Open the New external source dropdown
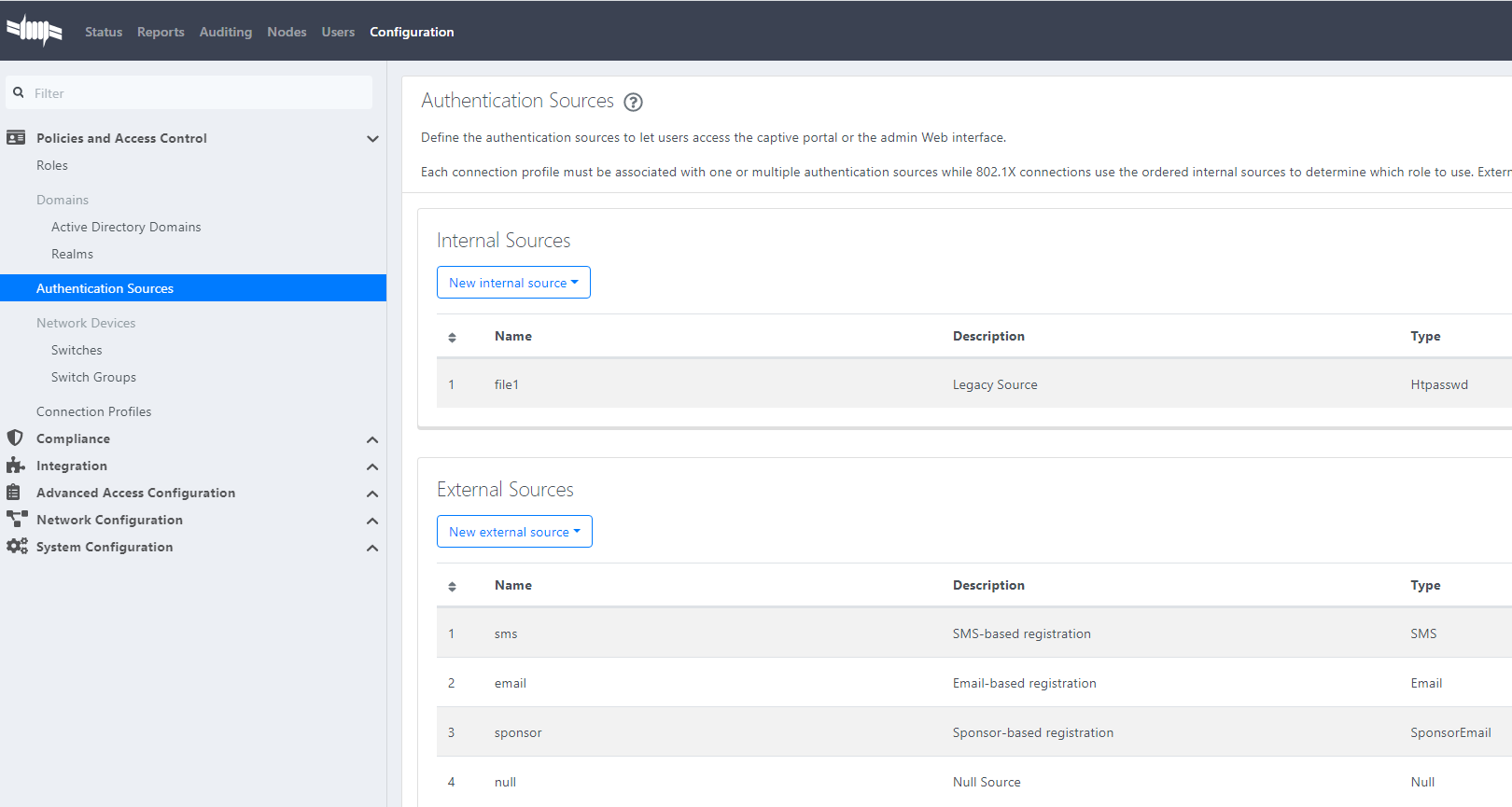The image size is (1512, 807). tap(514, 532)
